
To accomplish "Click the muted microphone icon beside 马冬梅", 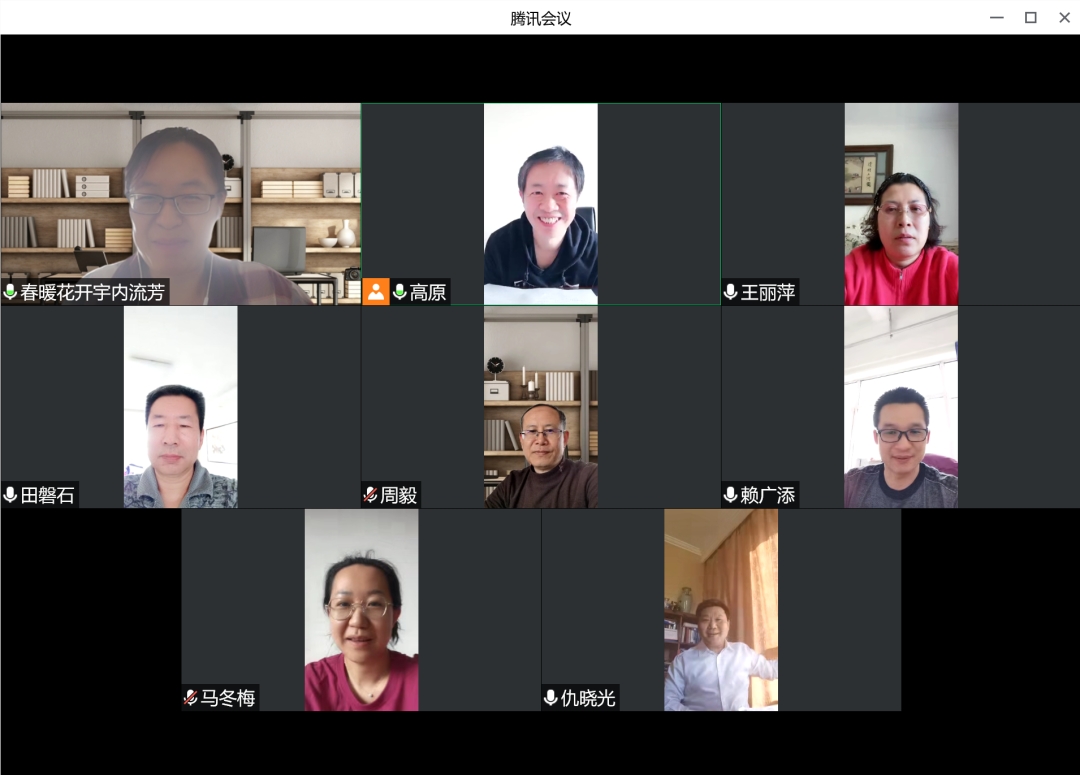I will click(x=191, y=698).
